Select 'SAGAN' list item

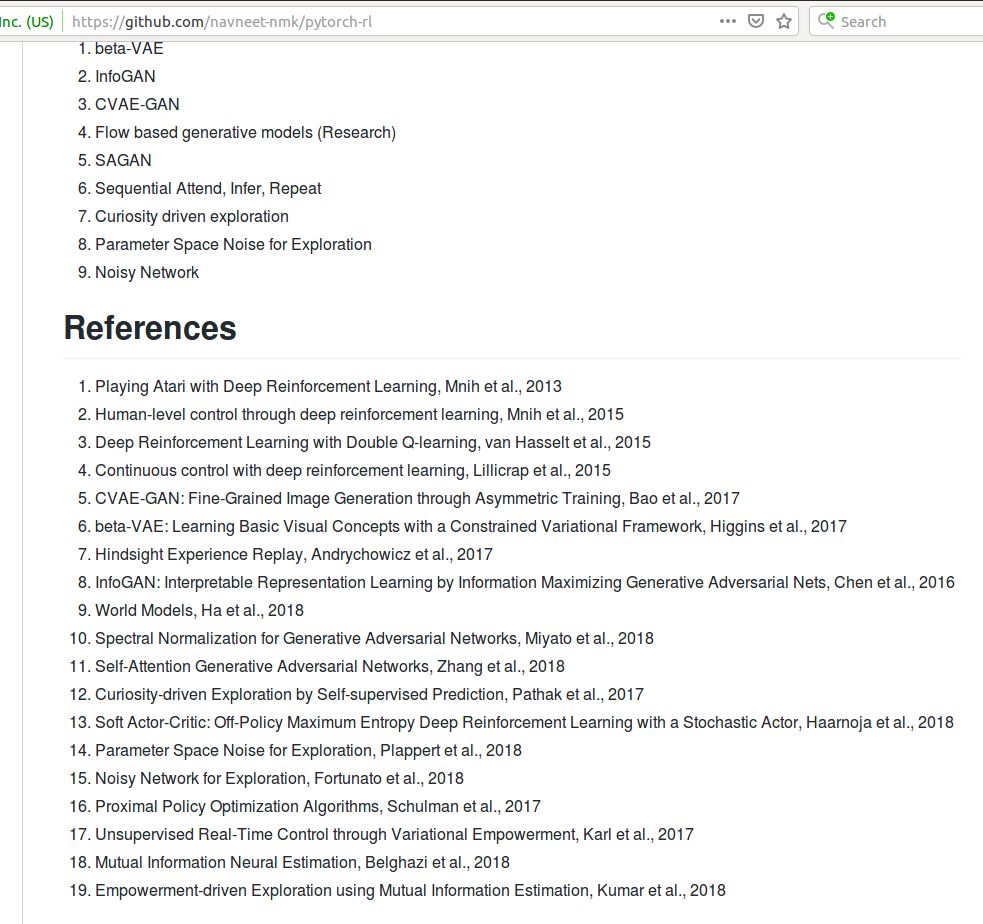123,160
